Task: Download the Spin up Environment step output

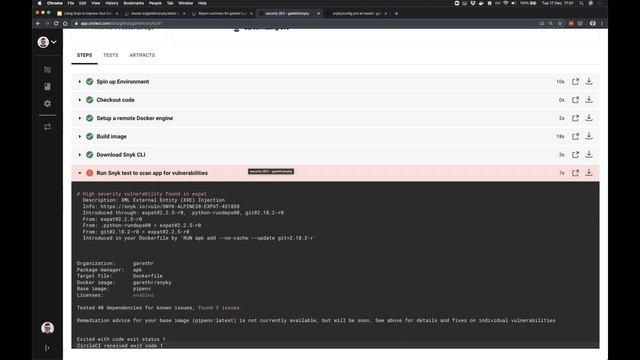Action: (x=589, y=81)
